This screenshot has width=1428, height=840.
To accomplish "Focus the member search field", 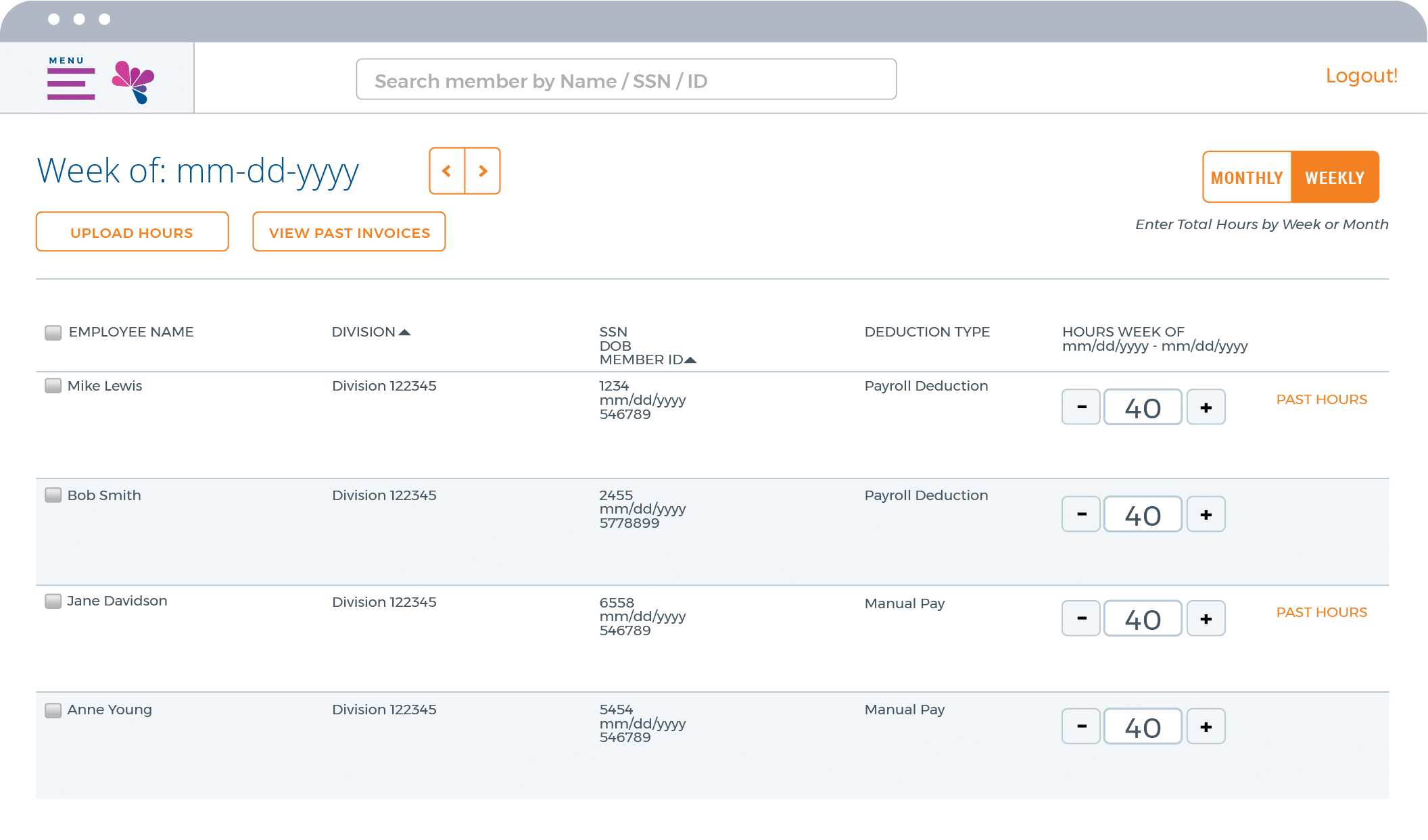I will click(626, 80).
